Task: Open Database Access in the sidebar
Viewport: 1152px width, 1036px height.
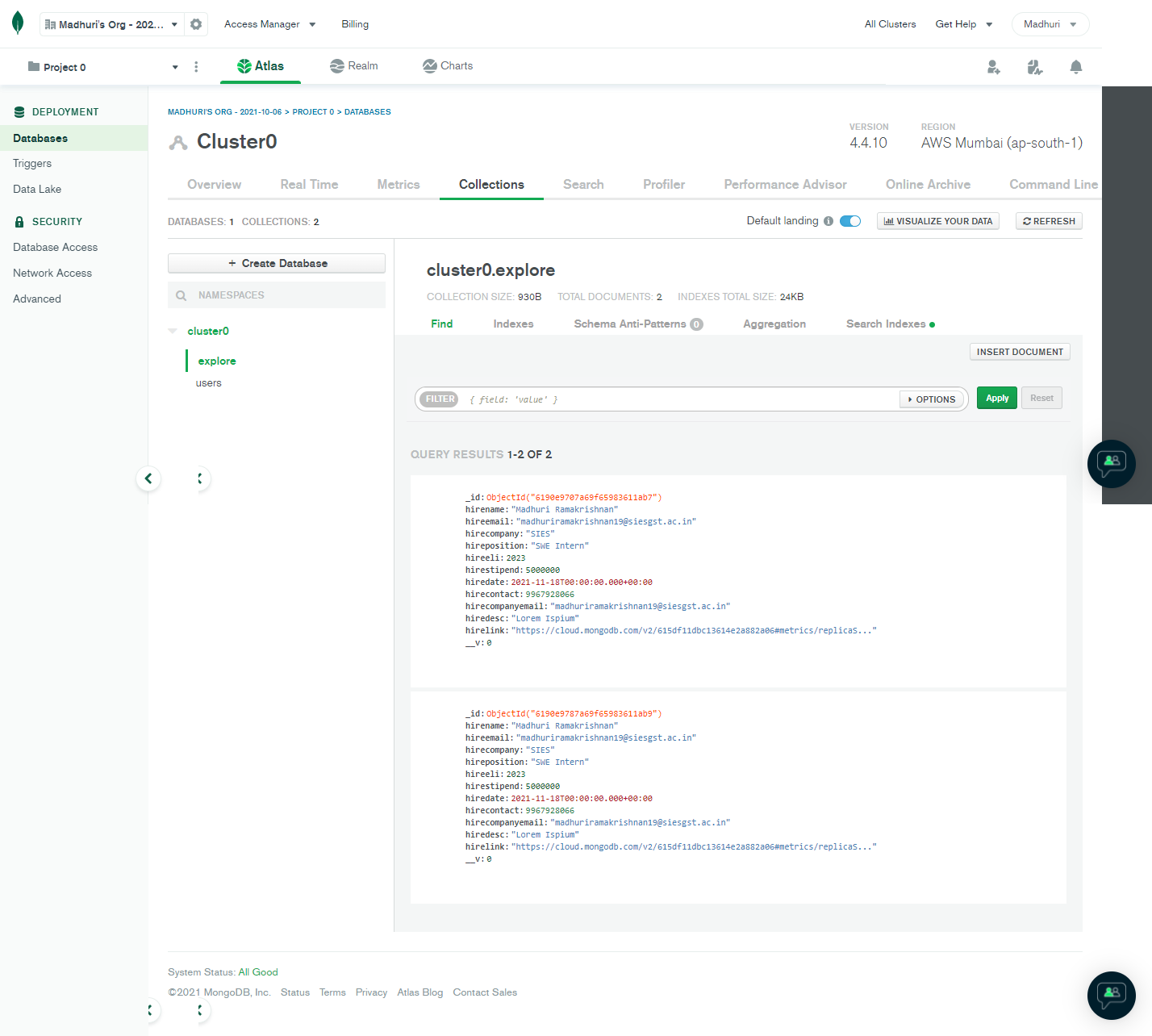Action: 55,248
